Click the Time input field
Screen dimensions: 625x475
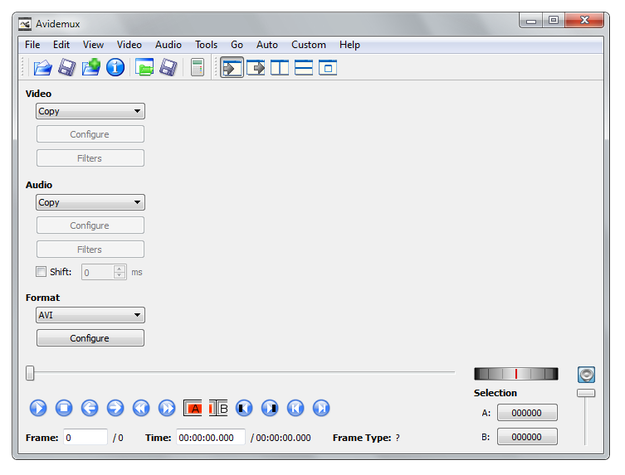tap(211, 438)
